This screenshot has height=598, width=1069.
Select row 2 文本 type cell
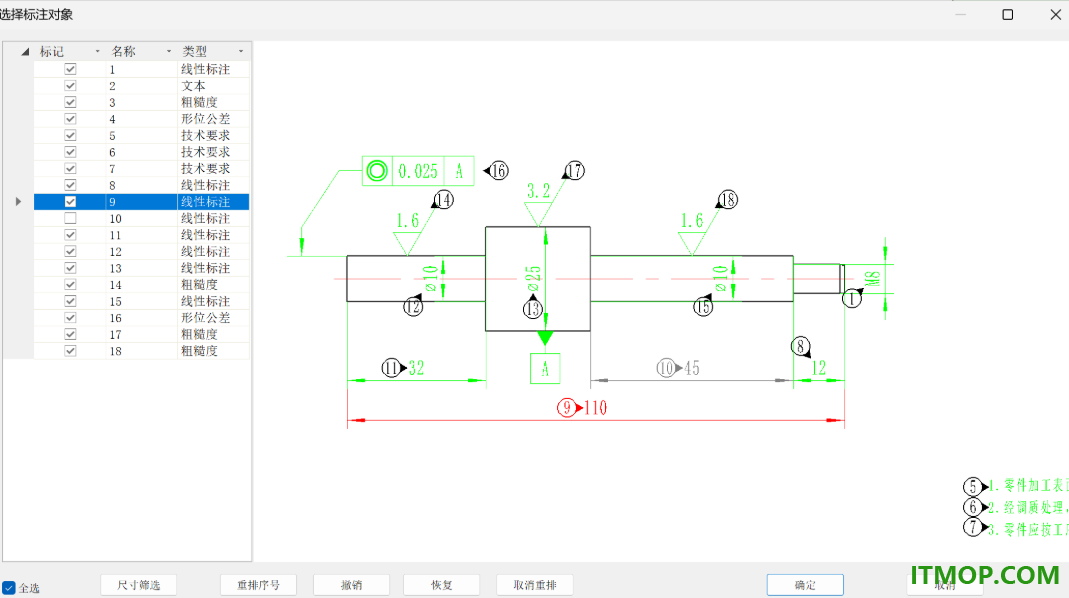pyautogui.click(x=213, y=86)
